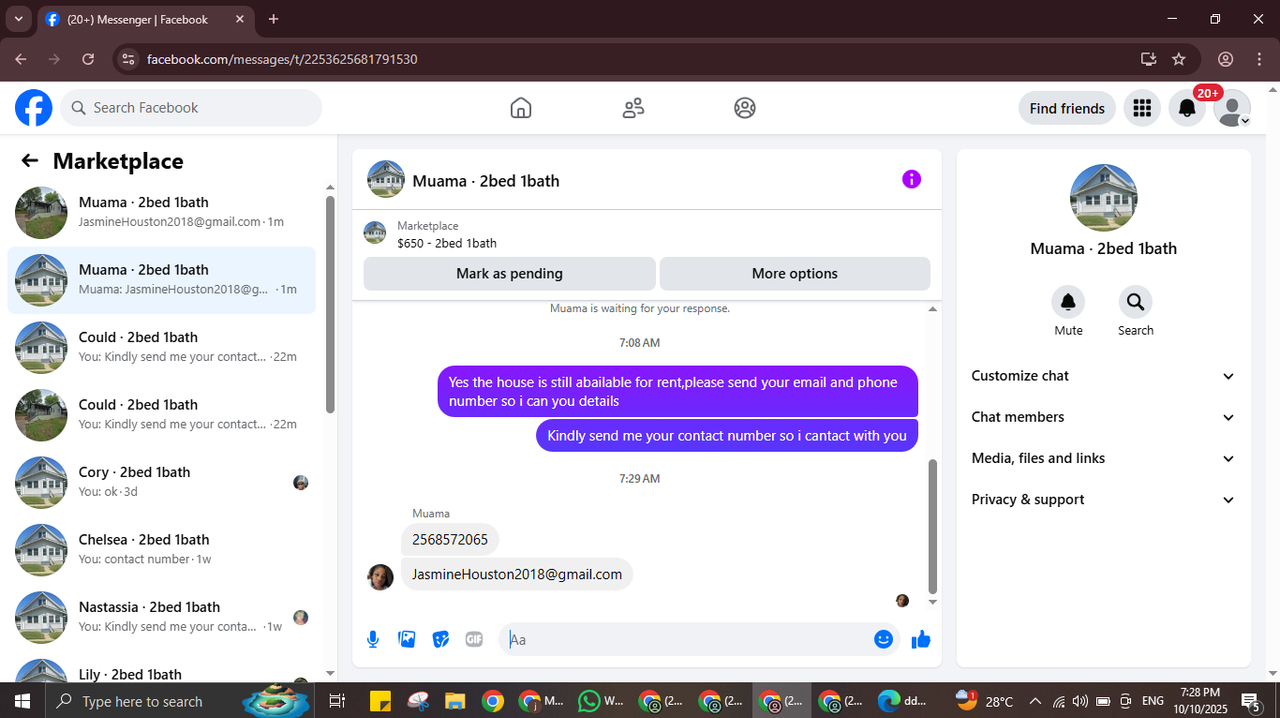Image resolution: width=1280 pixels, height=718 pixels.
Task: Open the Nastassia · 2bed 1bath chat
Action: 162,617
